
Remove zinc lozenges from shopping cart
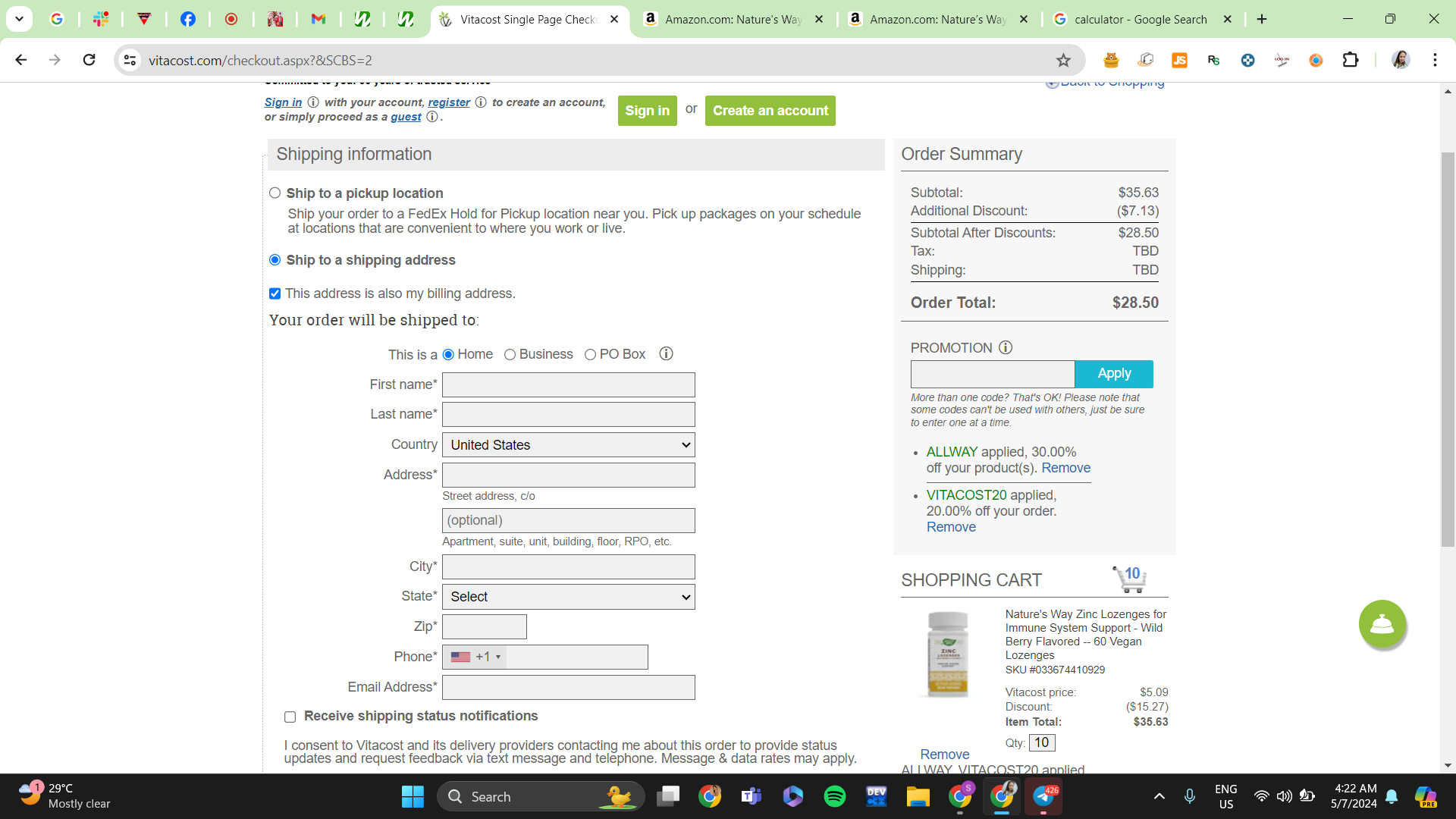944,755
